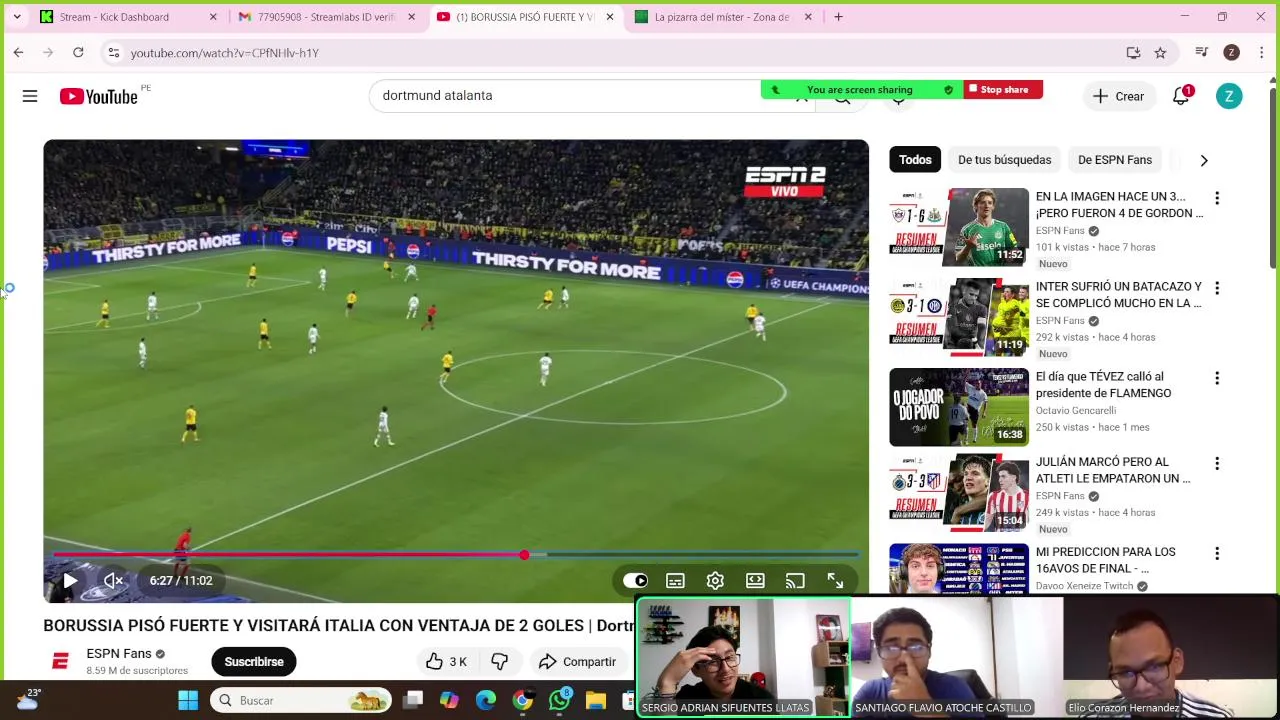Screen dimensions: 1280x720
Task: Show more filter chips with right arrow
Action: 1204,160
